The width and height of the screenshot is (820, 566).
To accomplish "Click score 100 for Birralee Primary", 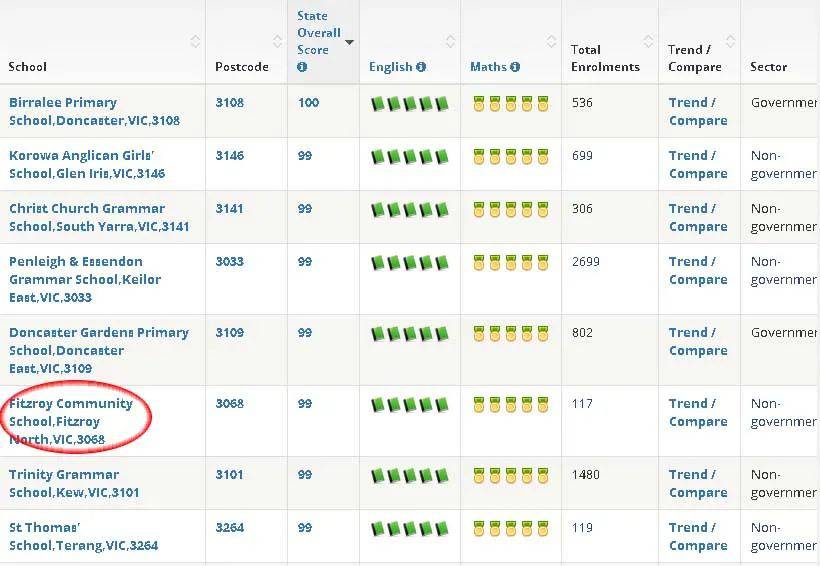I will click(x=309, y=103).
